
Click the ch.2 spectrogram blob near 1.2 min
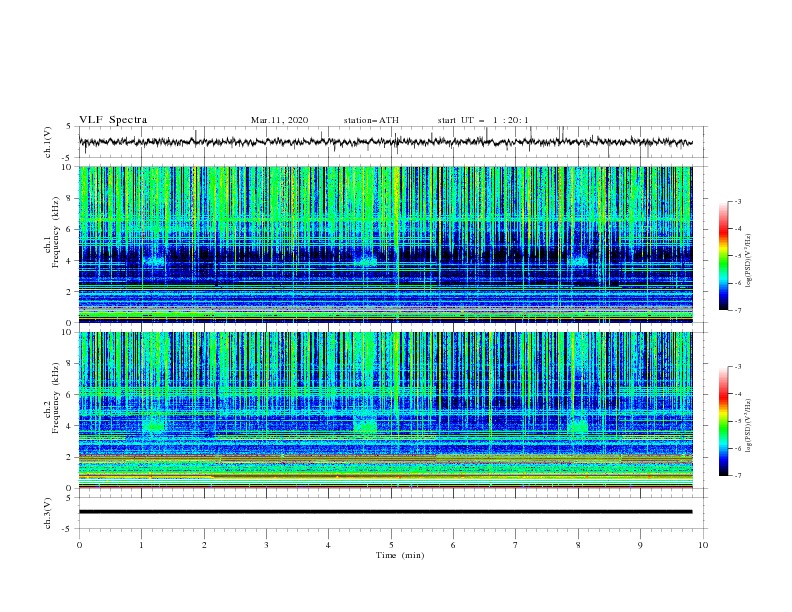154,425
